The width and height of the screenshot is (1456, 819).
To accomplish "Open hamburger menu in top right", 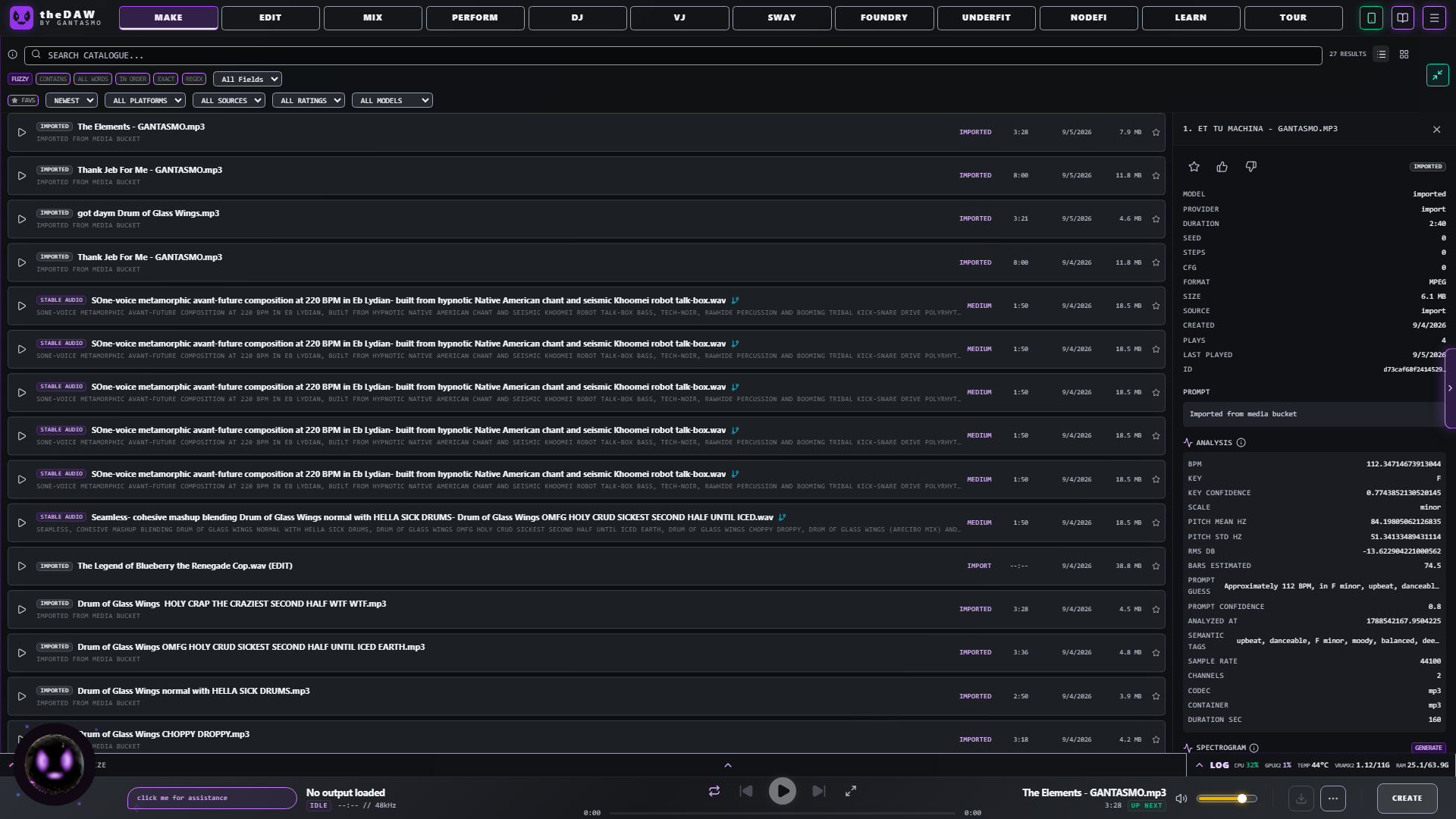I will (1434, 17).
